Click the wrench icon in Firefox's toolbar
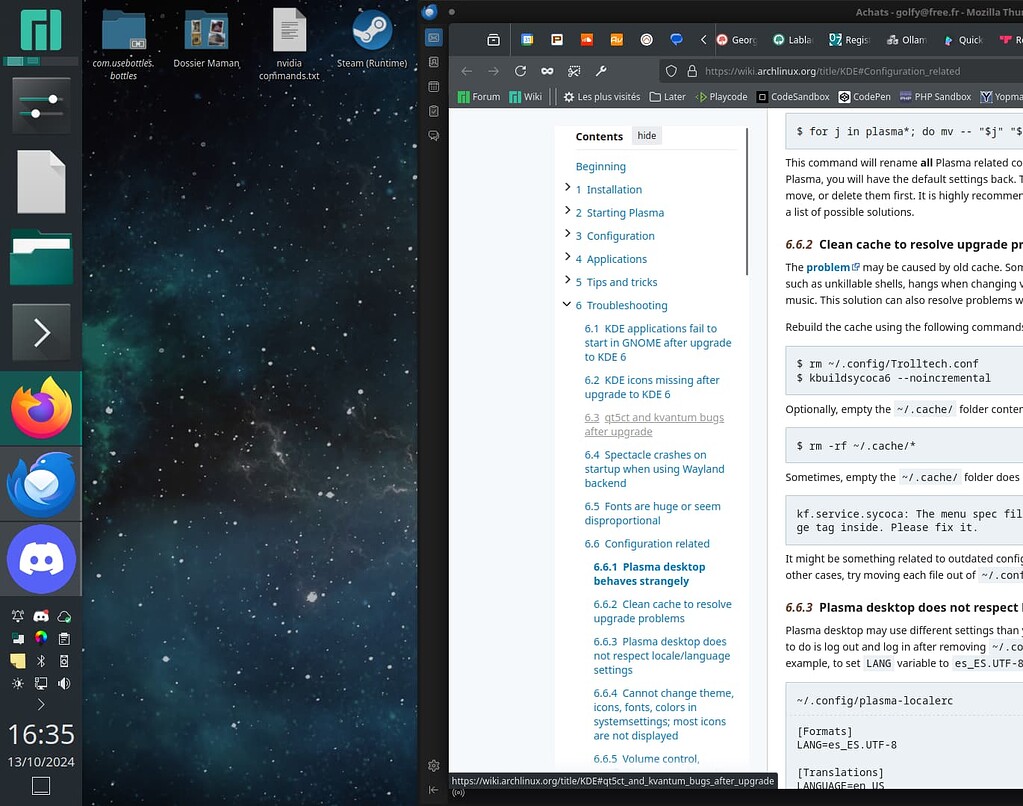1023x806 pixels. [601, 71]
